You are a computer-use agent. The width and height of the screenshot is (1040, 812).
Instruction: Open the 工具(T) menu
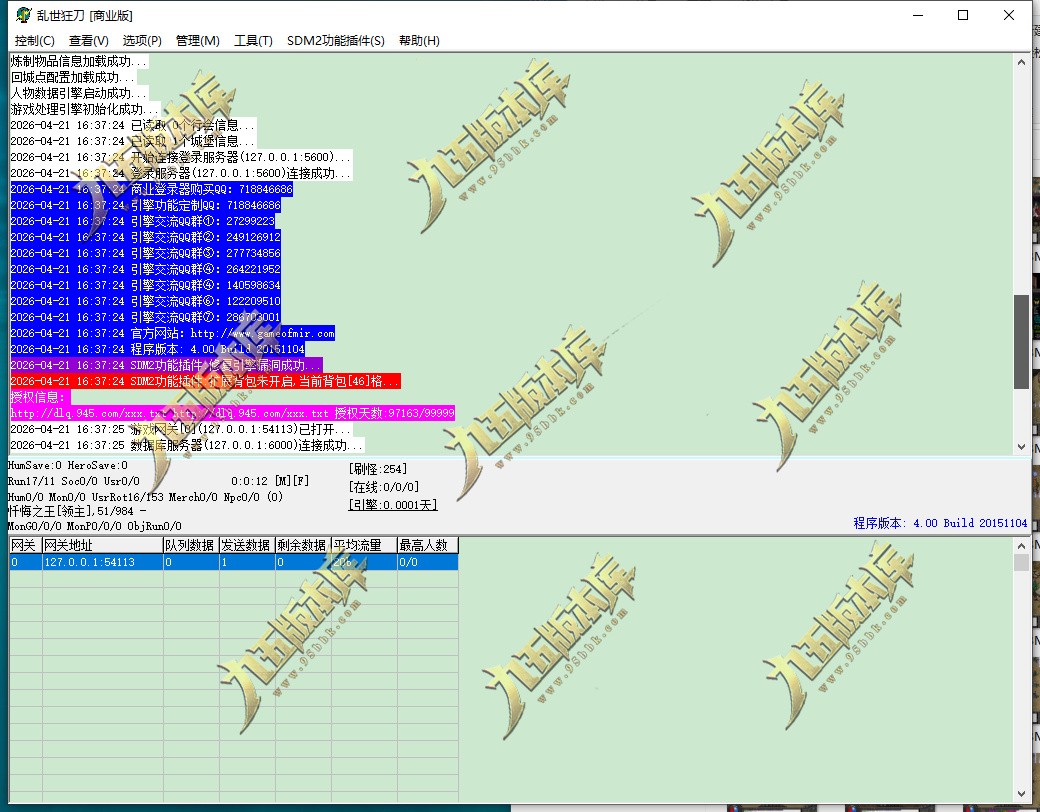[x=253, y=40]
